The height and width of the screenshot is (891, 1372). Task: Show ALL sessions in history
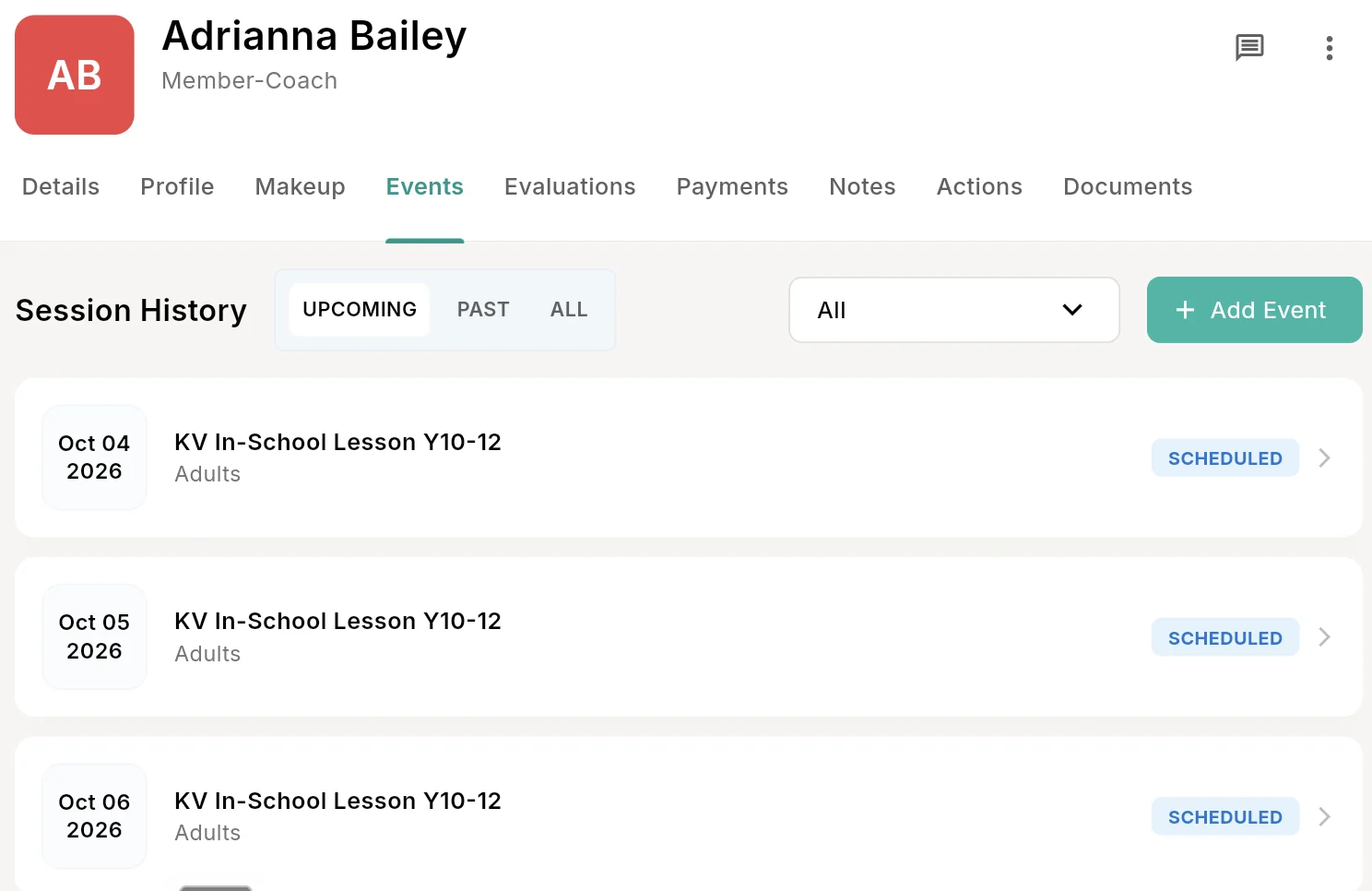click(x=569, y=309)
